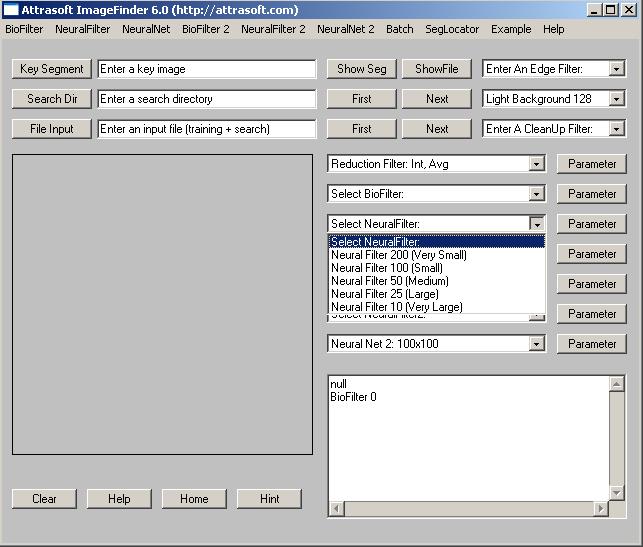Expand the Light Background 128 dropdown
Screen dimensions: 643x547
(616, 99)
